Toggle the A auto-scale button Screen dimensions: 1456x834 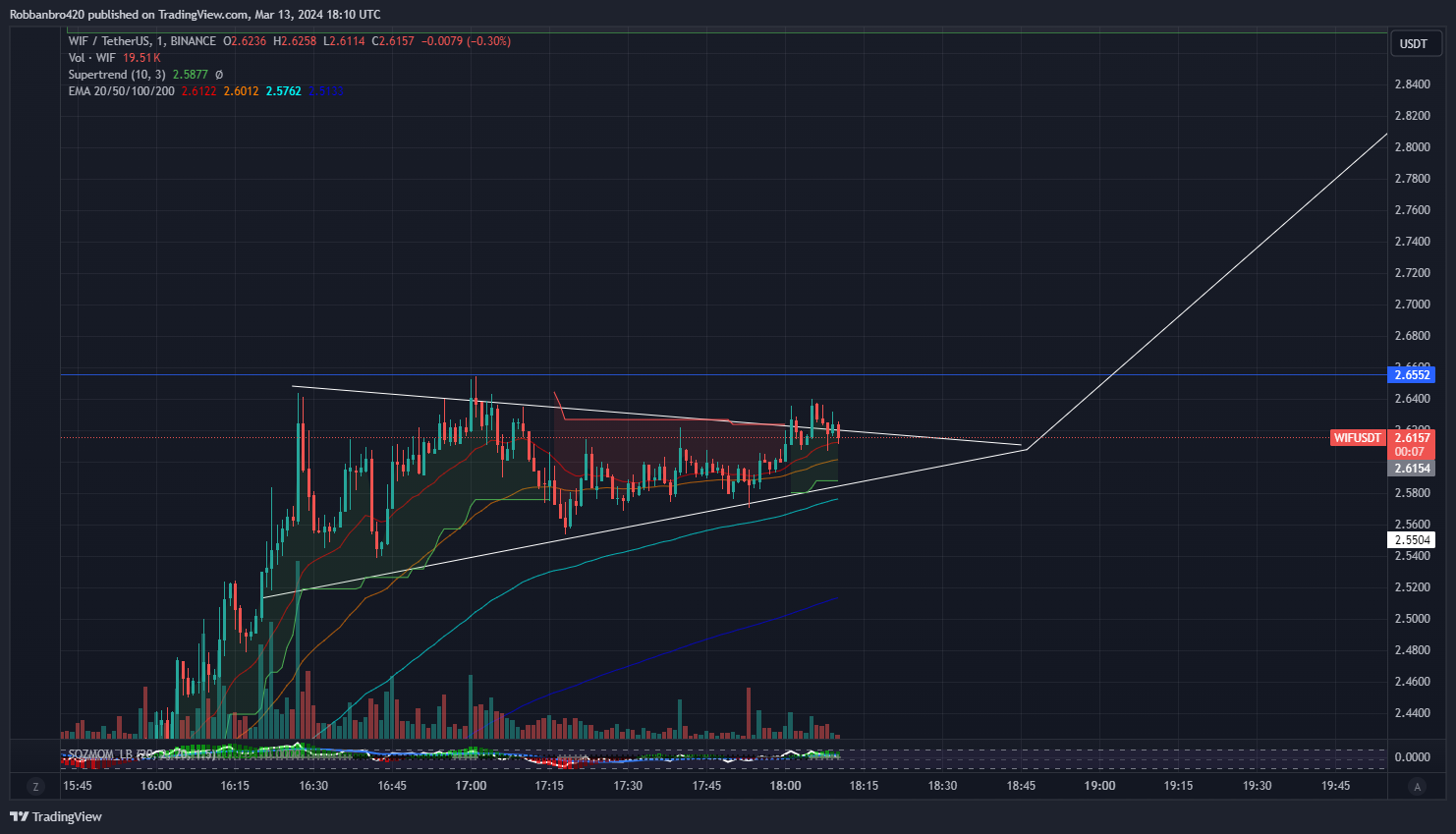1416,786
